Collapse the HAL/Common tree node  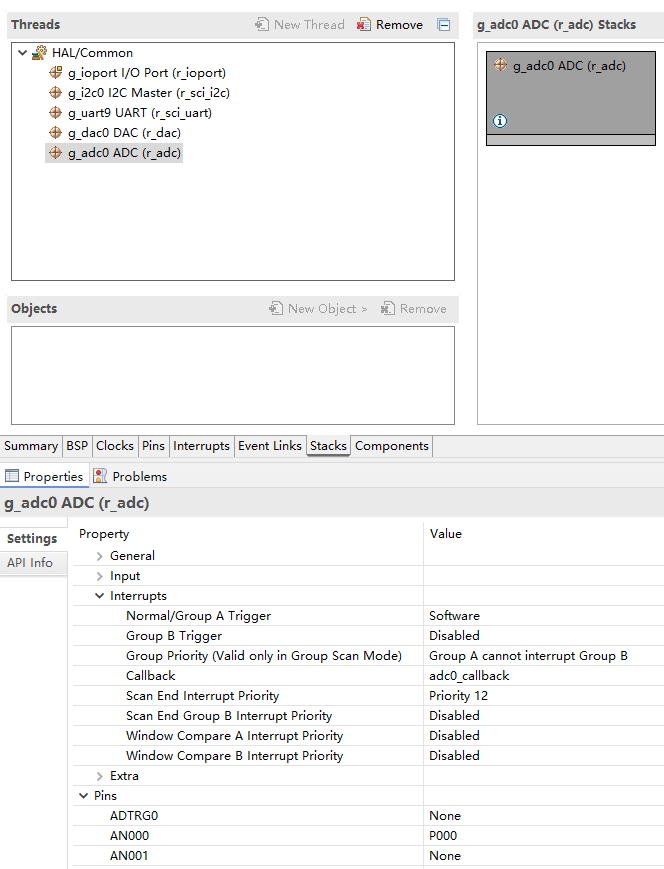tap(23, 53)
